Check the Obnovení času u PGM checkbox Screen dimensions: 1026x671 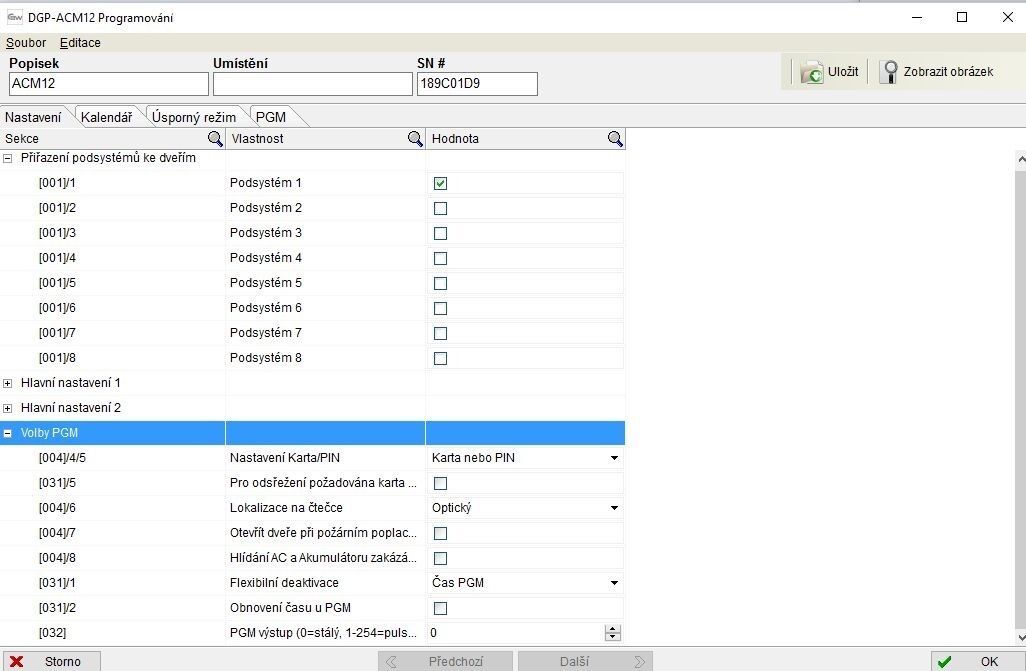440,608
